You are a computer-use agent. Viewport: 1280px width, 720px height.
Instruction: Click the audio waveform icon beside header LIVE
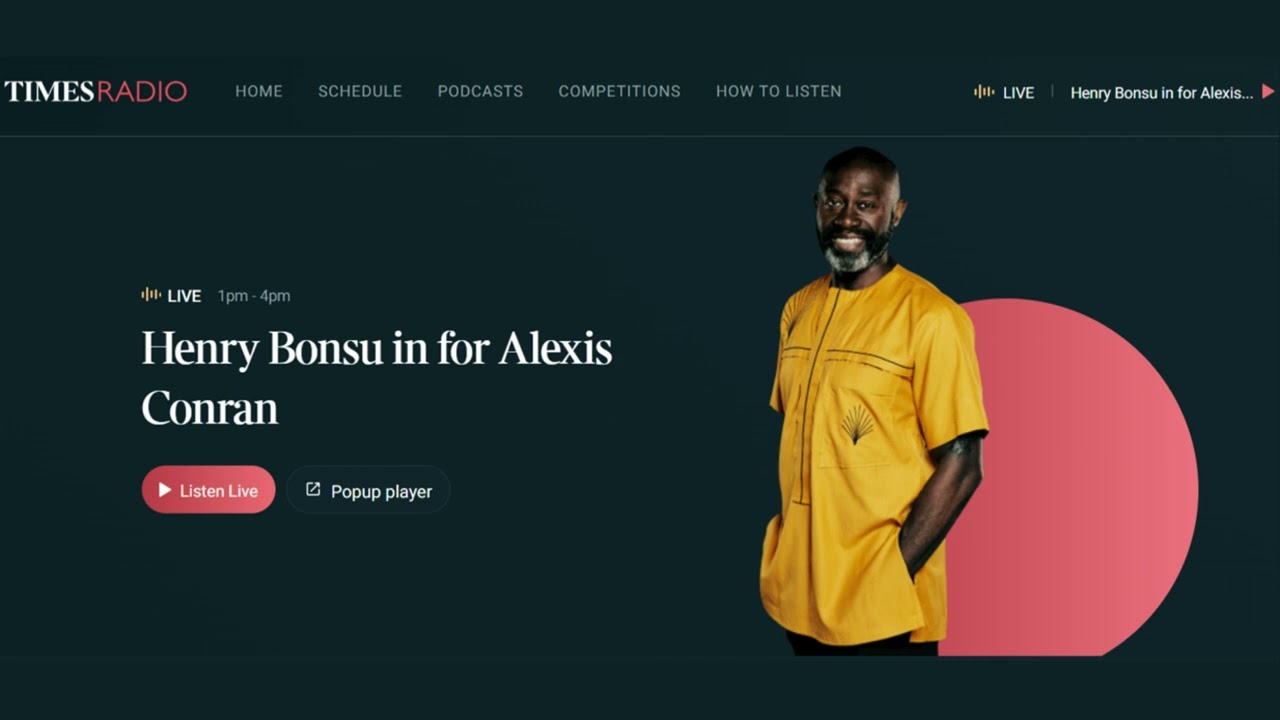tap(984, 92)
